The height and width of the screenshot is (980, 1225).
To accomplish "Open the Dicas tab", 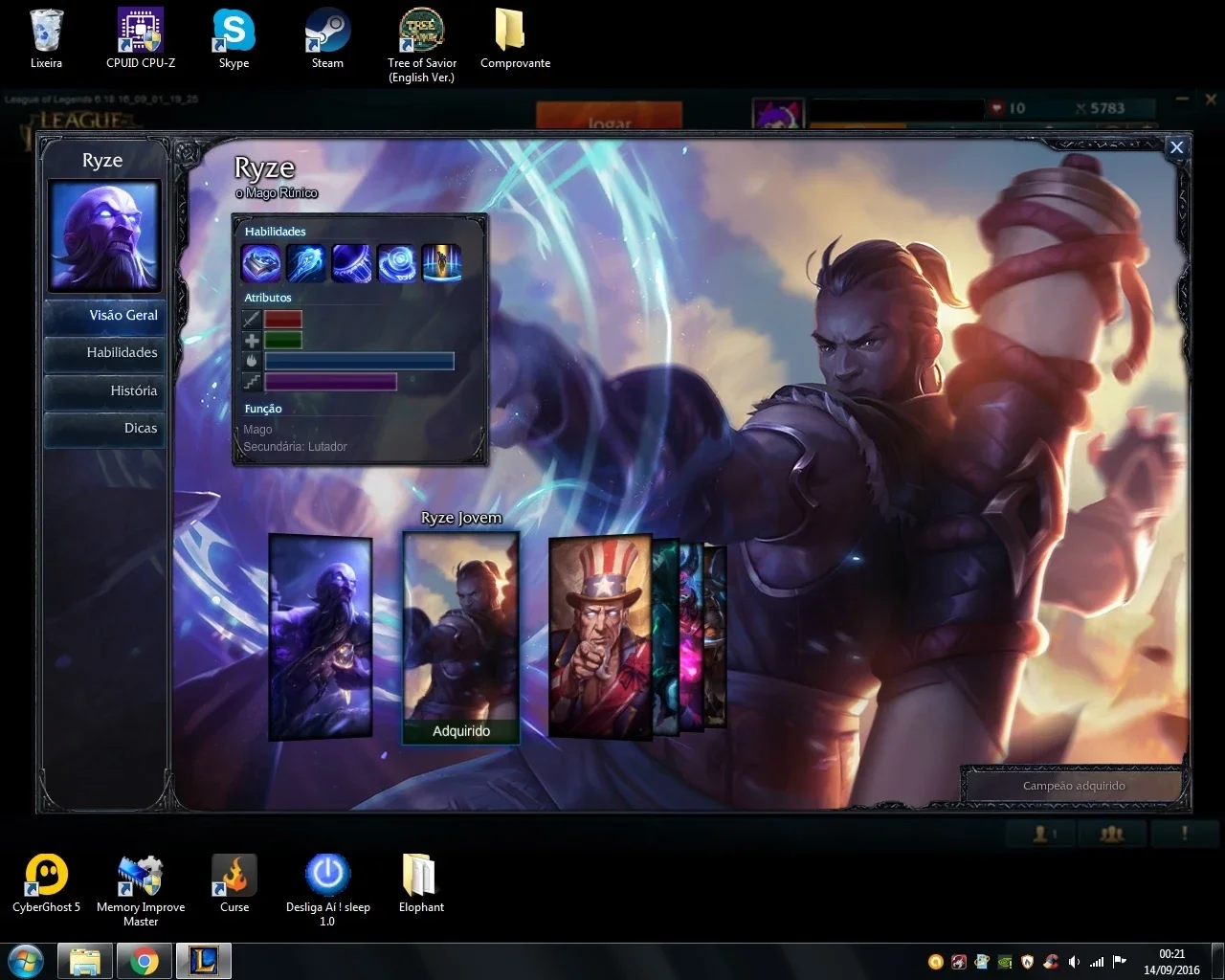I will [x=103, y=428].
